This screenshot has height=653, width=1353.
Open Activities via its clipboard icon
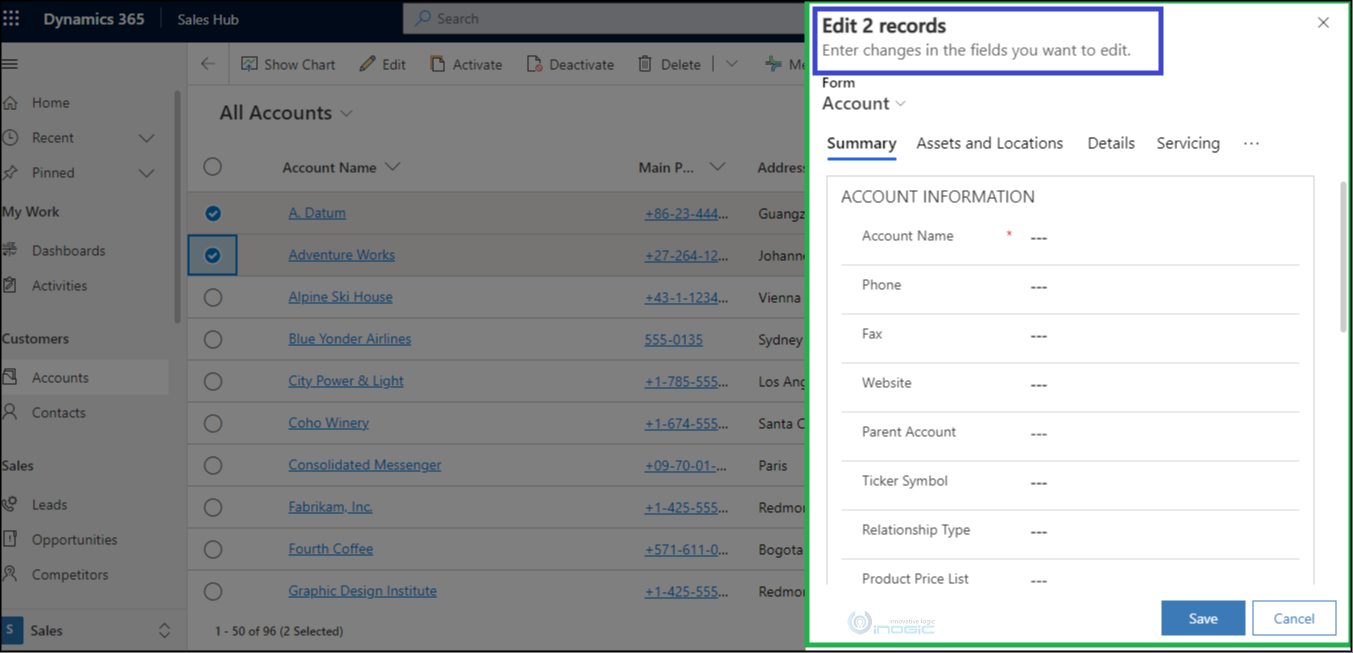(10, 285)
